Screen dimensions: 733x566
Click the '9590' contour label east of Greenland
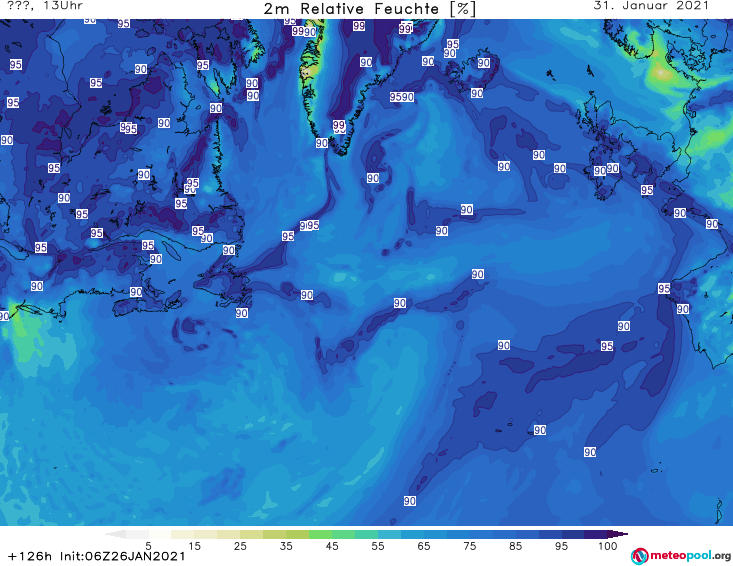click(x=402, y=97)
